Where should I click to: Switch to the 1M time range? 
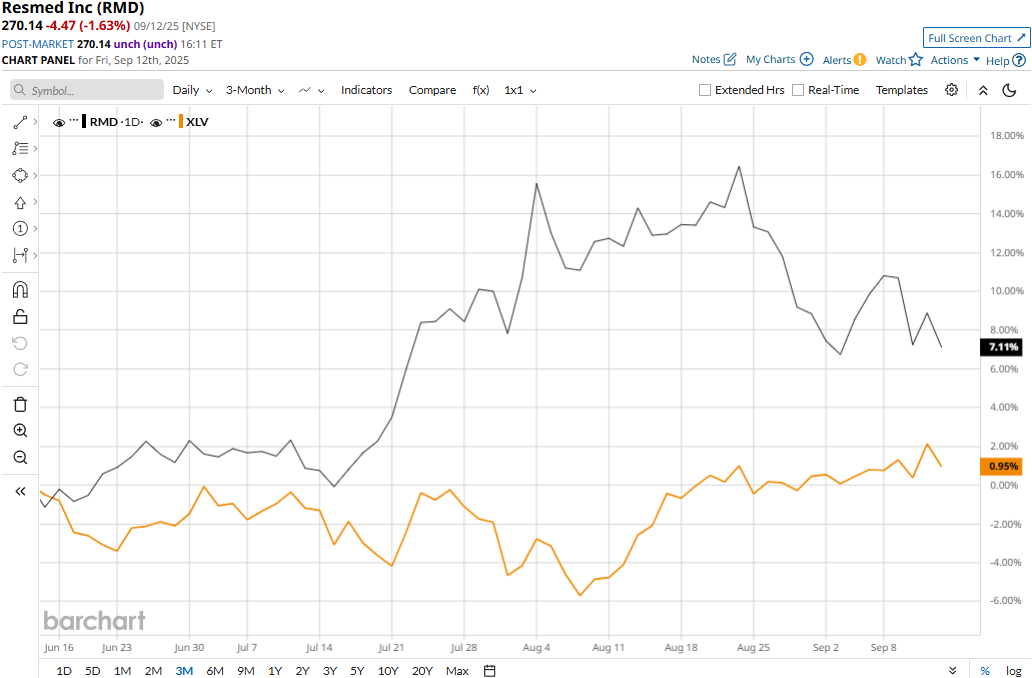[122, 671]
